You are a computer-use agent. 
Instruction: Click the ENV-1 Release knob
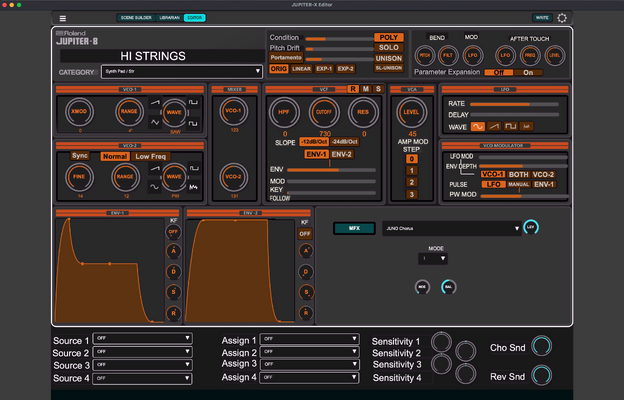pyautogui.click(x=174, y=313)
